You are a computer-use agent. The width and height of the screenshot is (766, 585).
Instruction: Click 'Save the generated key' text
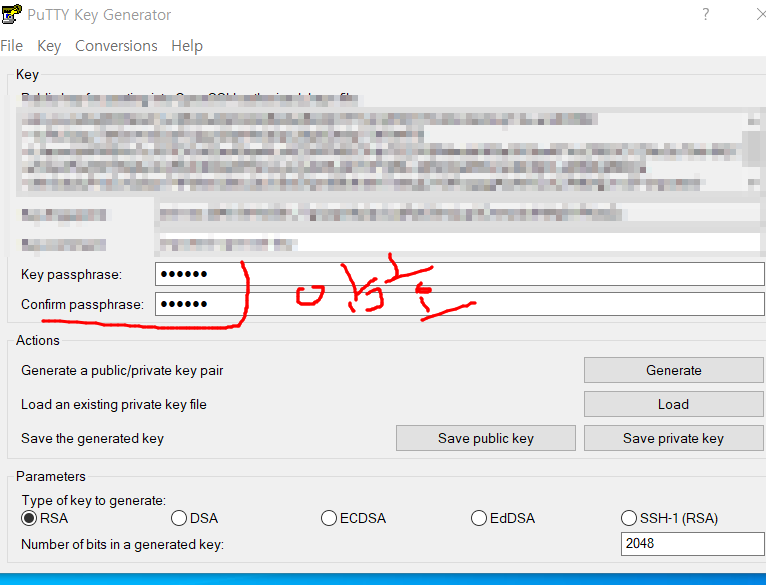92,438
